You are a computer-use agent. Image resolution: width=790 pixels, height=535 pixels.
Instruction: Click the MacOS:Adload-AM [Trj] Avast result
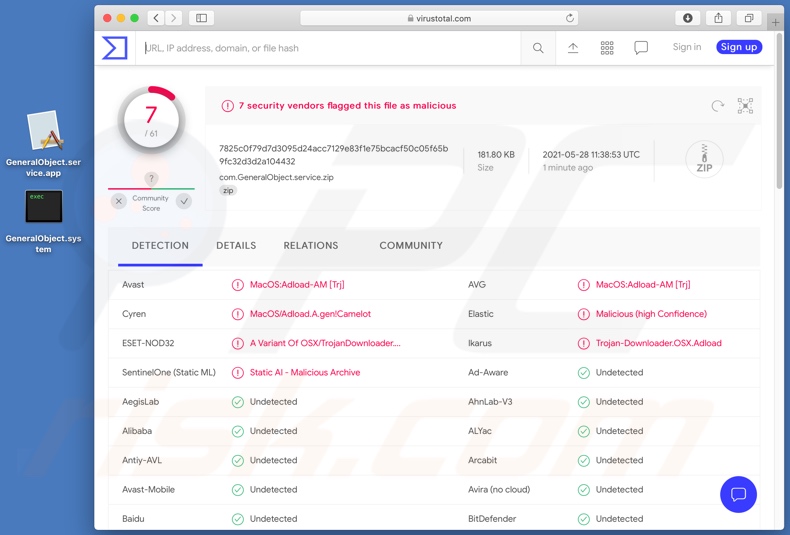point(297,285)
